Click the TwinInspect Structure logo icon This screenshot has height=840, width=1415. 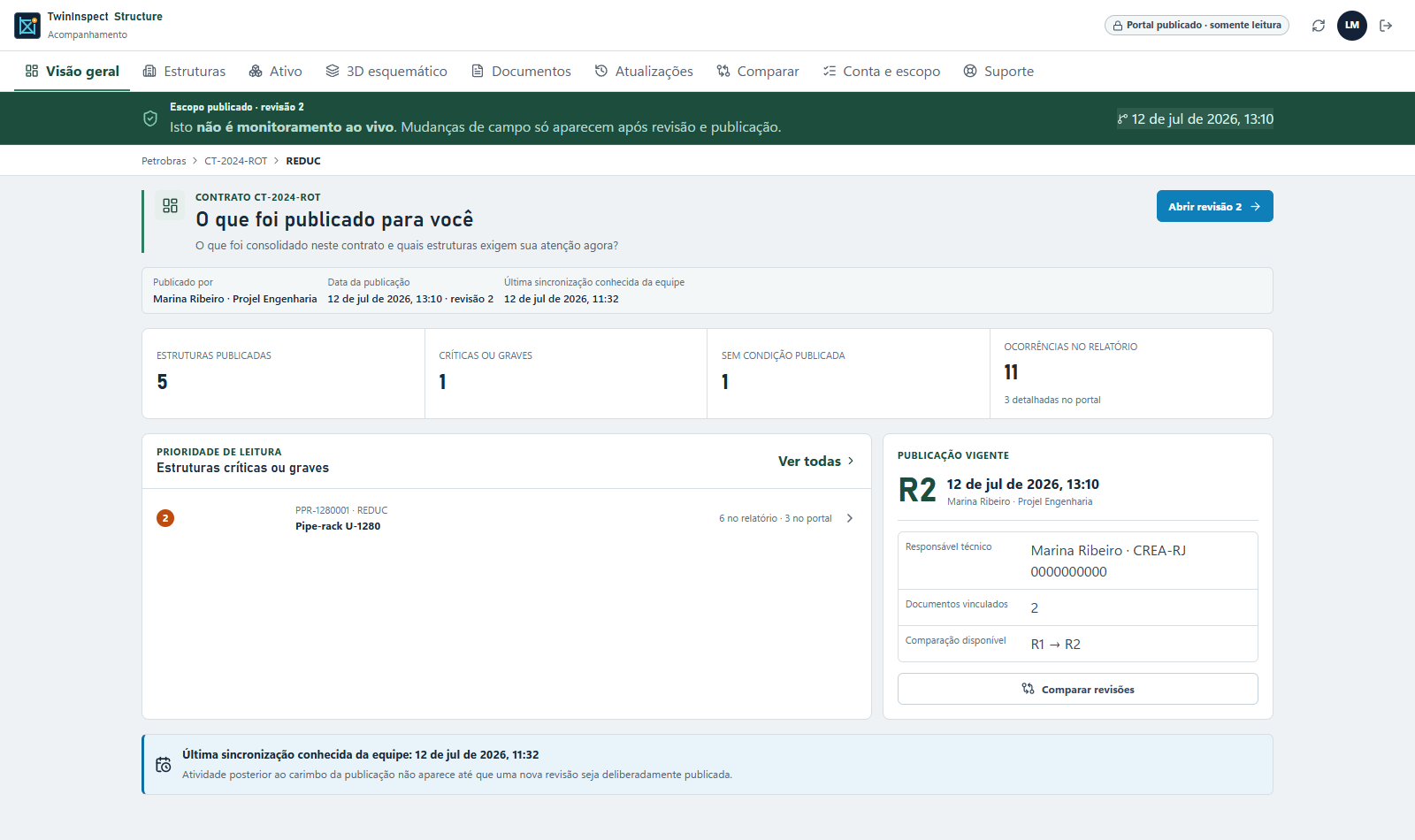(27, 26)
